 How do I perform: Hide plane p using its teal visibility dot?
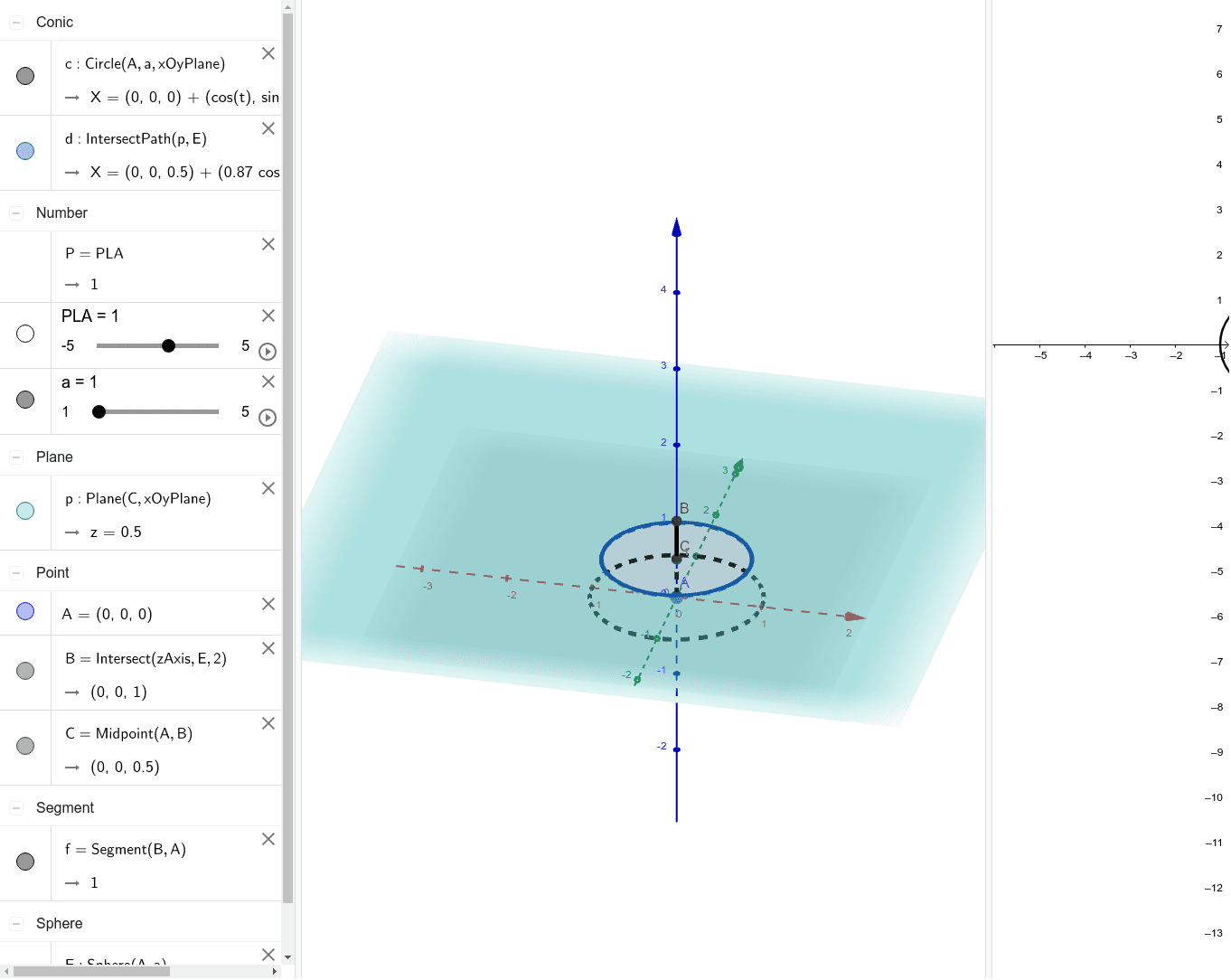[25, 511]
